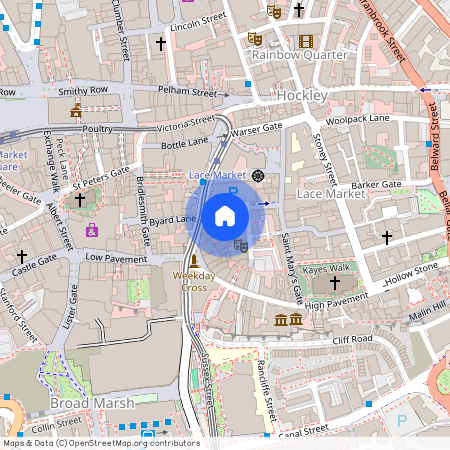
Task: Click the Bottle Lane label
Action: pyautogui.click(x=185, y=143)
